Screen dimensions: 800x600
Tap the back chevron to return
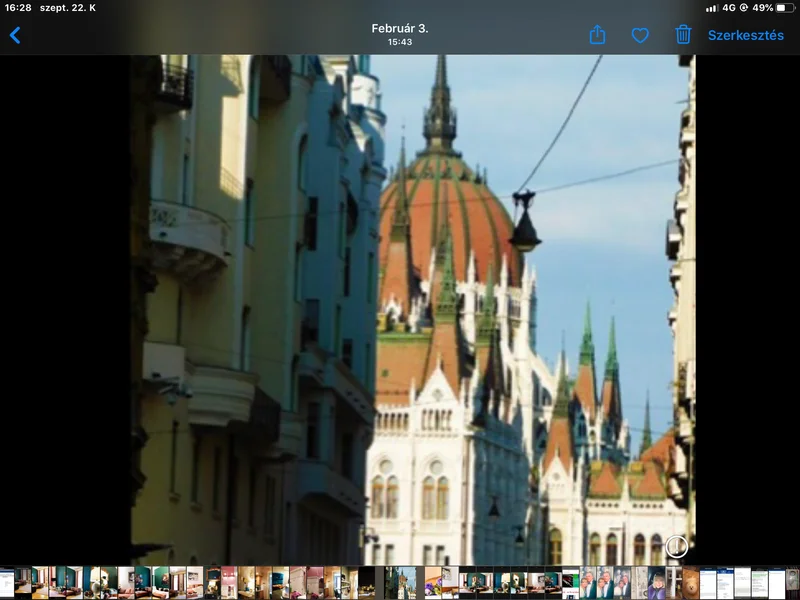(x=15, y=35)
